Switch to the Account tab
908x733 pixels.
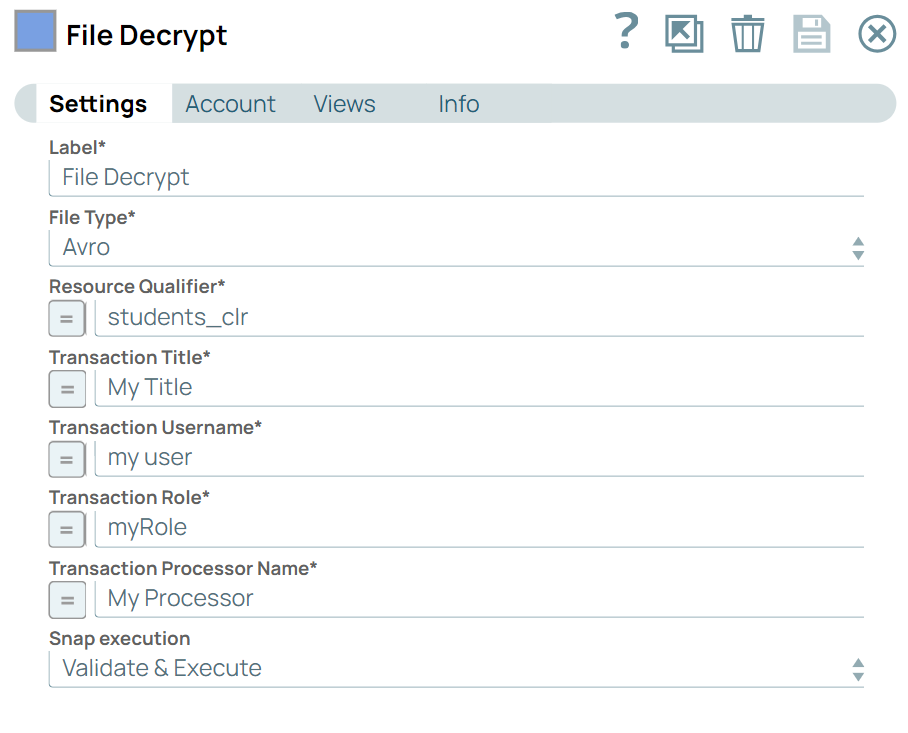[x=230, y=104]
